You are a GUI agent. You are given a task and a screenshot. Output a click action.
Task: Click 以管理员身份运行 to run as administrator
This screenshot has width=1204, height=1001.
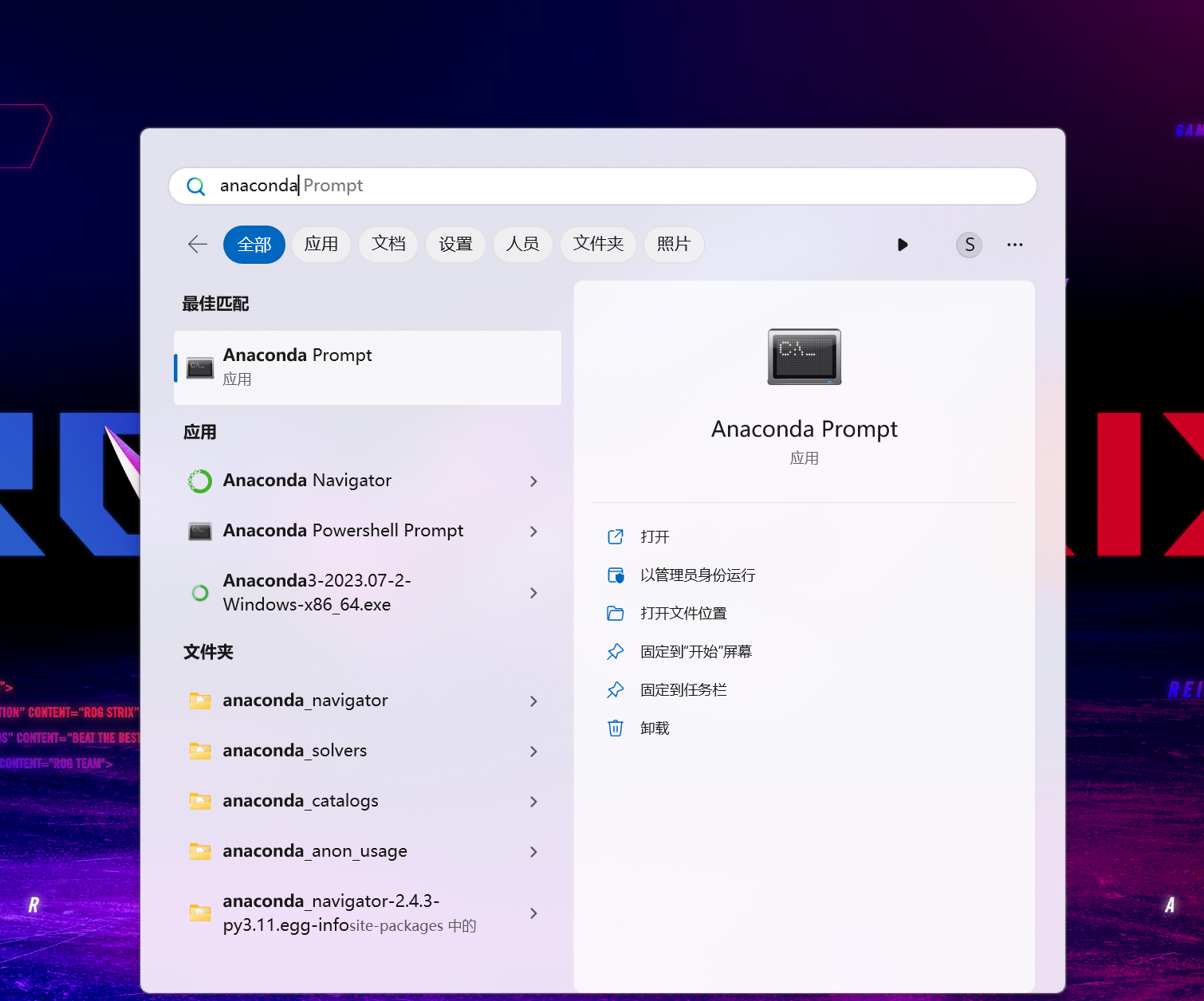(698, 575)
